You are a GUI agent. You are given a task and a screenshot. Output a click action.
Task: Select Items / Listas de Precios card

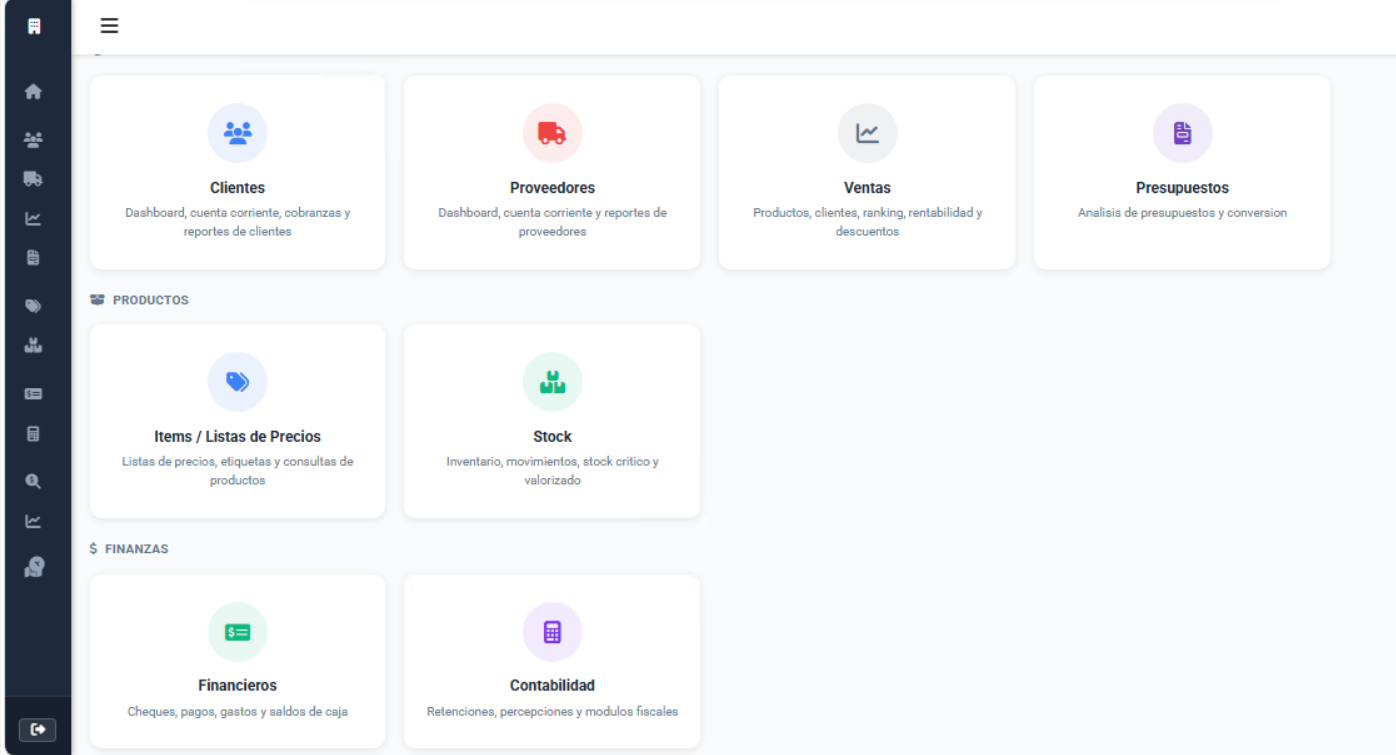click(238, 421)
